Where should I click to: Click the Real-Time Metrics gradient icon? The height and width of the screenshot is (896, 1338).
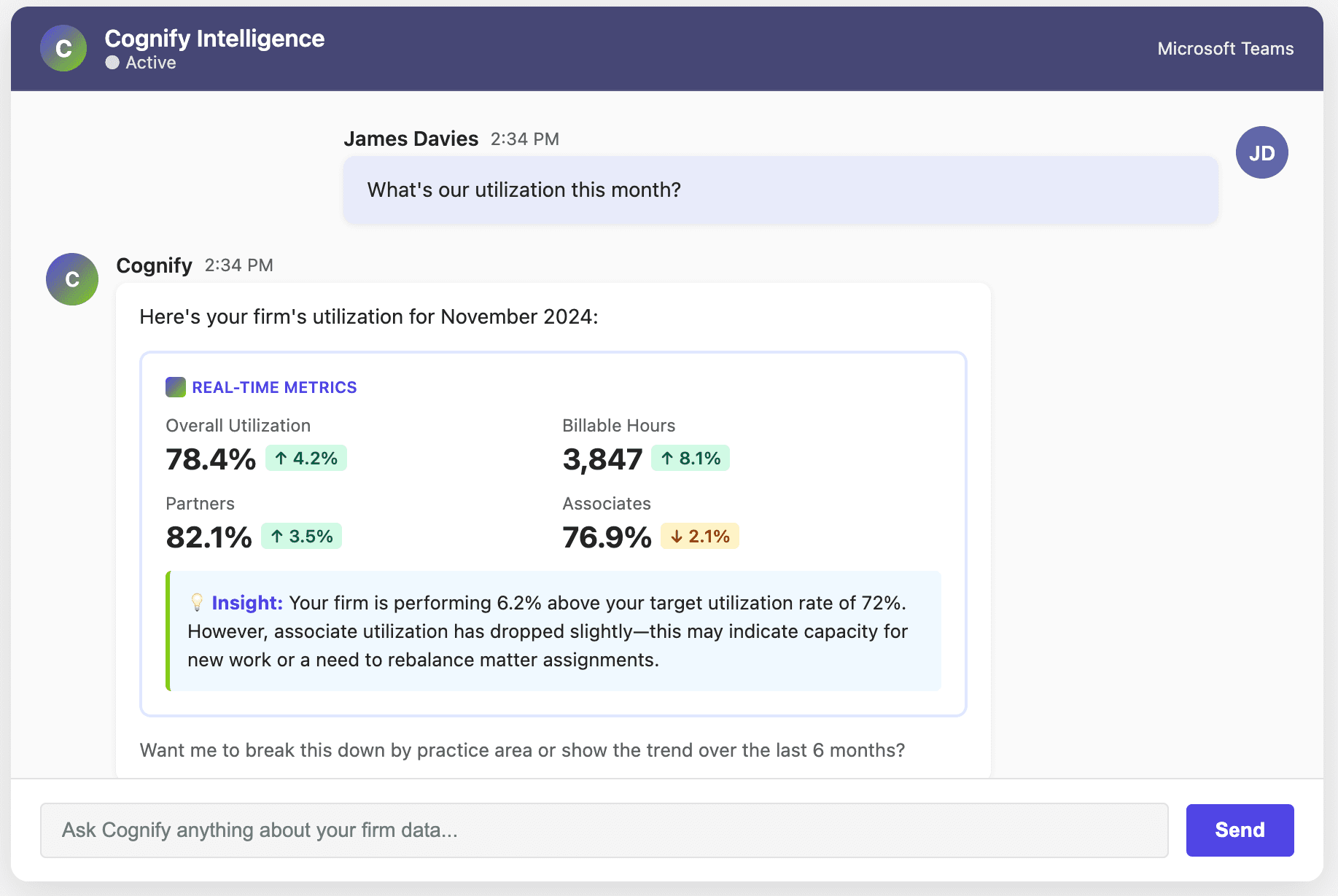pos(175,387)
